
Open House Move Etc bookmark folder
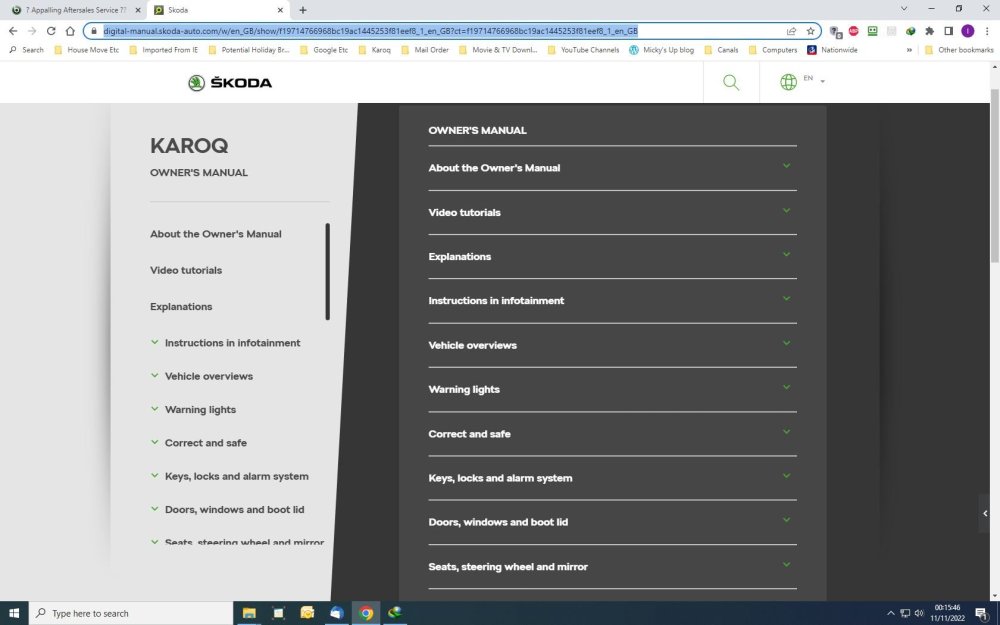pos(87,50)
